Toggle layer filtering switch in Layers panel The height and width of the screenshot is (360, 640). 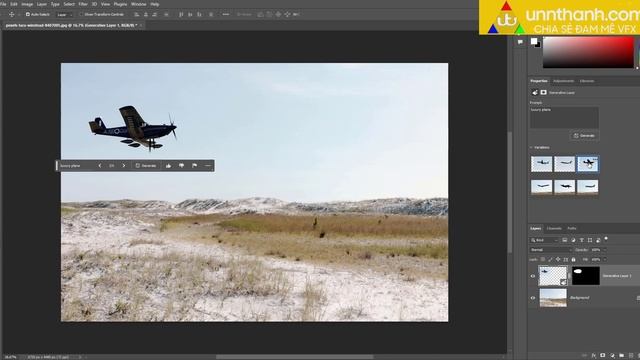pyautogui.click(x=606, y=239)
